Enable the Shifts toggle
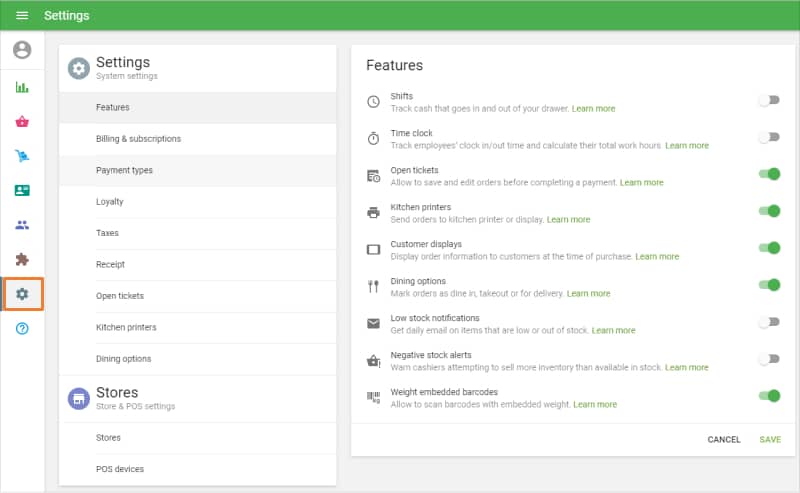The width and height of the screenshot is (800, 493). tap(769, 100)
